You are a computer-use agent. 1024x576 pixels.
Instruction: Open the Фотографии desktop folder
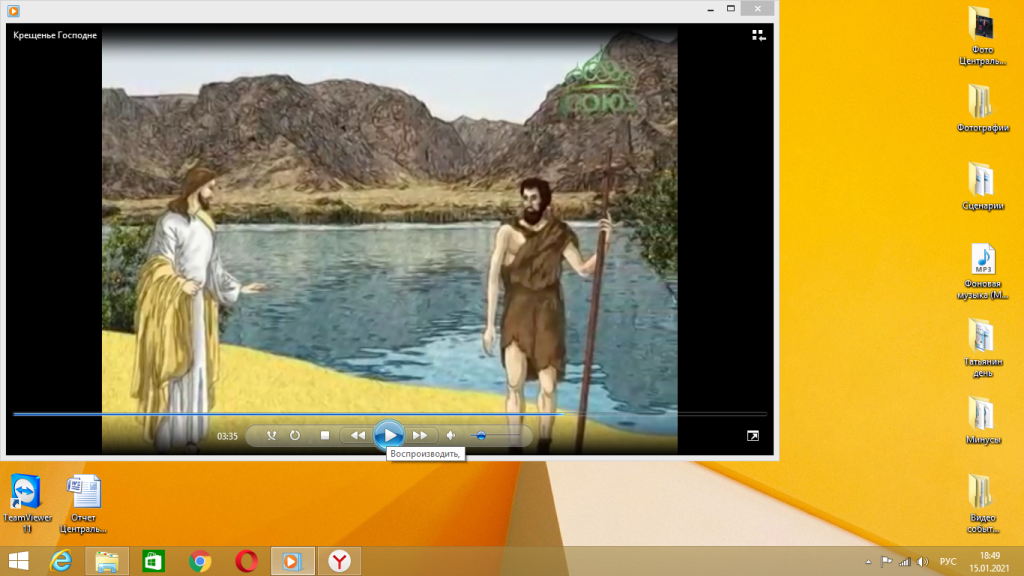[x=982, y=108]
